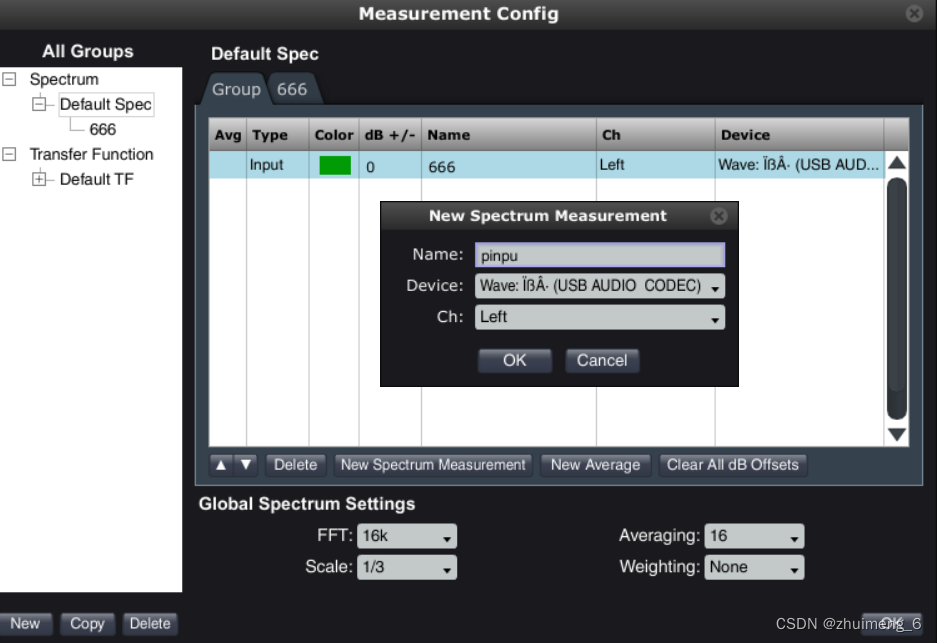Select 666 in the groups tree
The image size is (937, 643).
pos(103,129)
